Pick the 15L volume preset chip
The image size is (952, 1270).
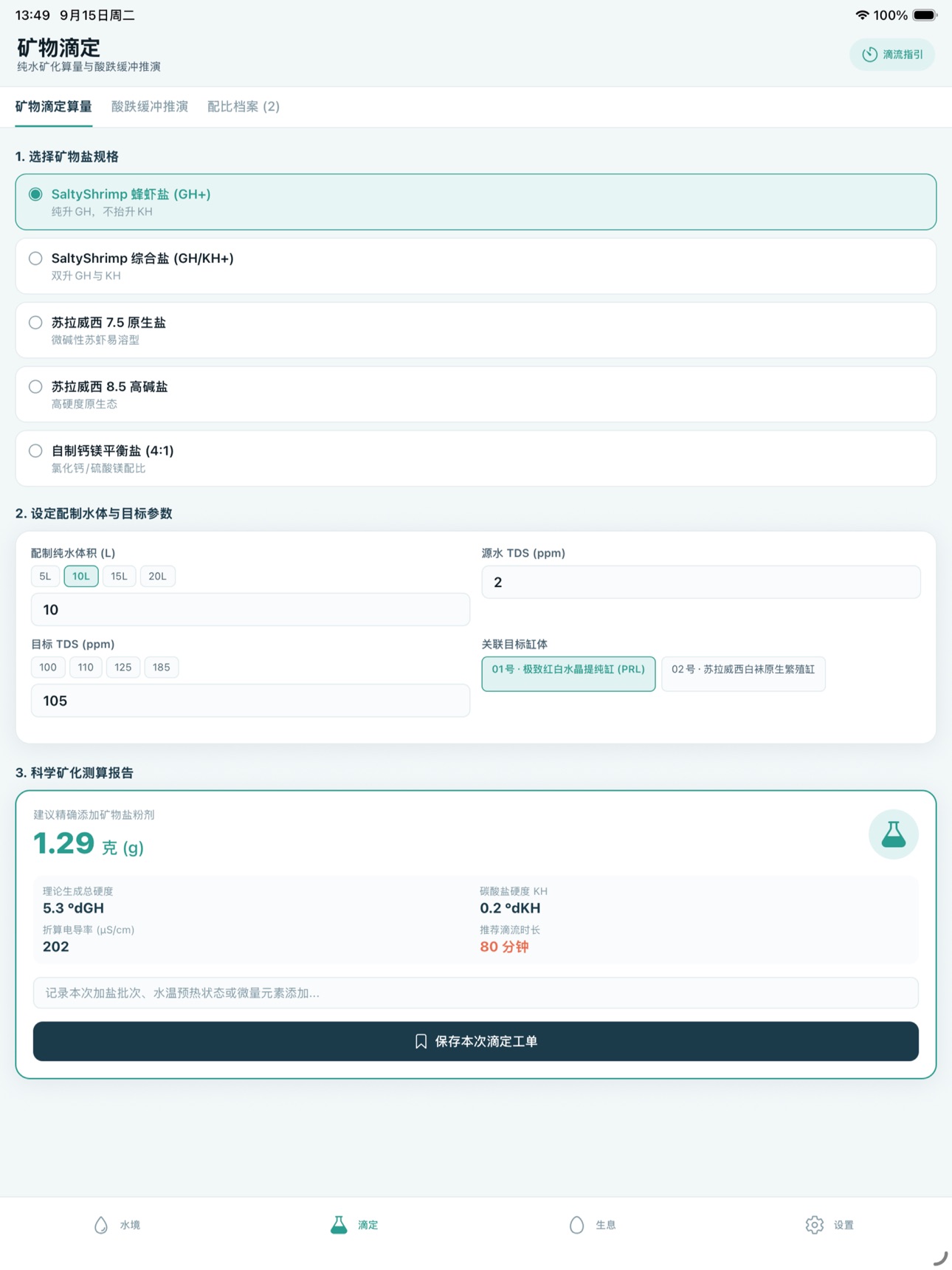pos(119,576)
